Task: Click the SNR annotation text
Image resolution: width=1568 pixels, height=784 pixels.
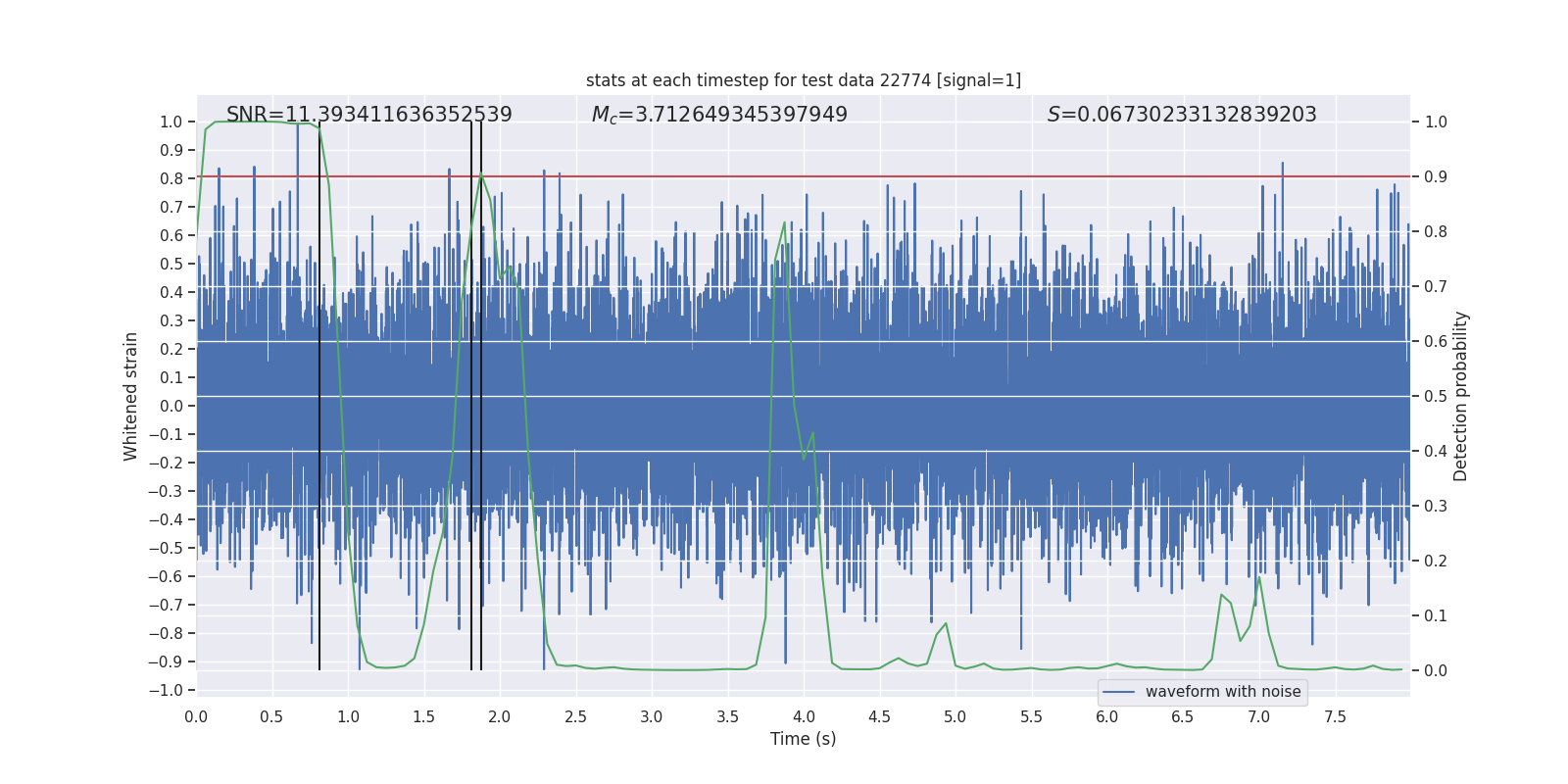Action: (x=369, y=115)
